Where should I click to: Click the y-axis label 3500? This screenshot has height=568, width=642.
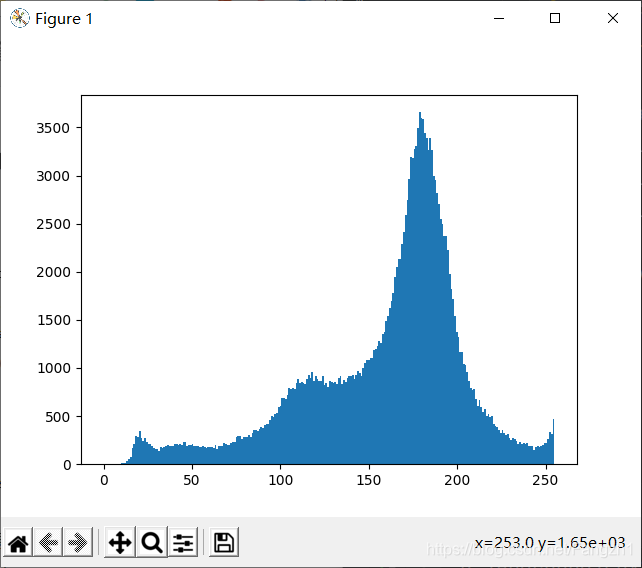(x=53, y=128)
